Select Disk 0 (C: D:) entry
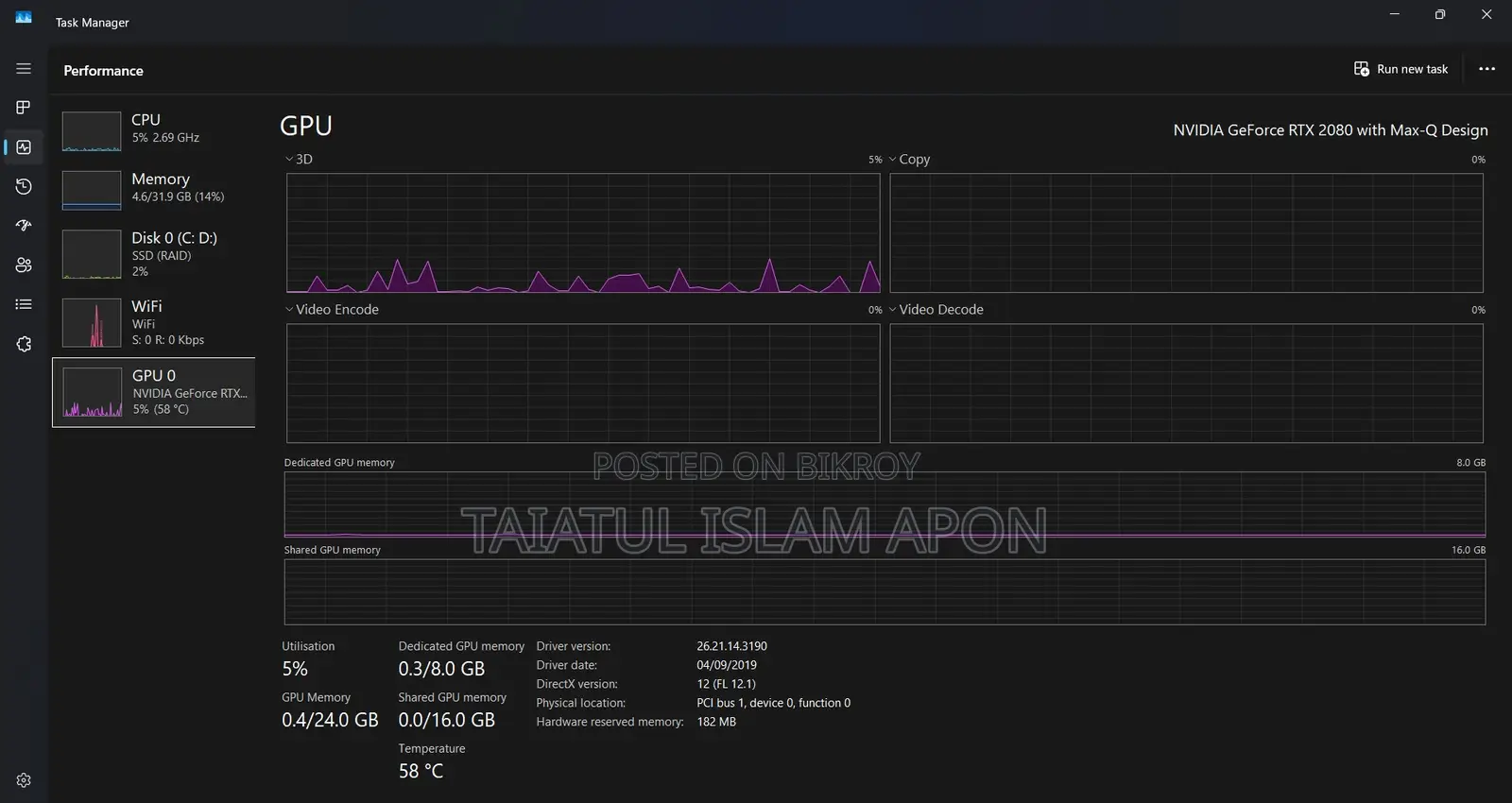The height and width of the screenshot is (803, 1512). pos(153,253)
